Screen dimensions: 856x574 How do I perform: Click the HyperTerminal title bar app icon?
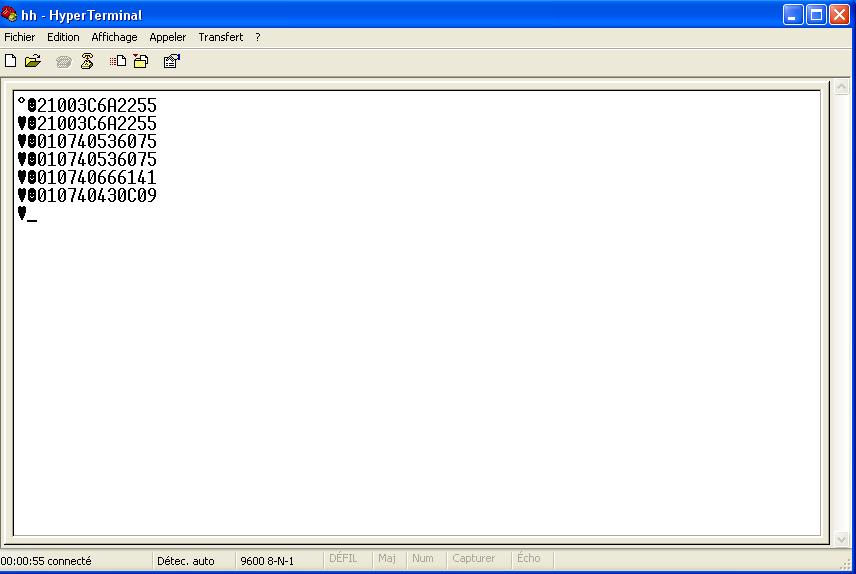coord(9,14)
